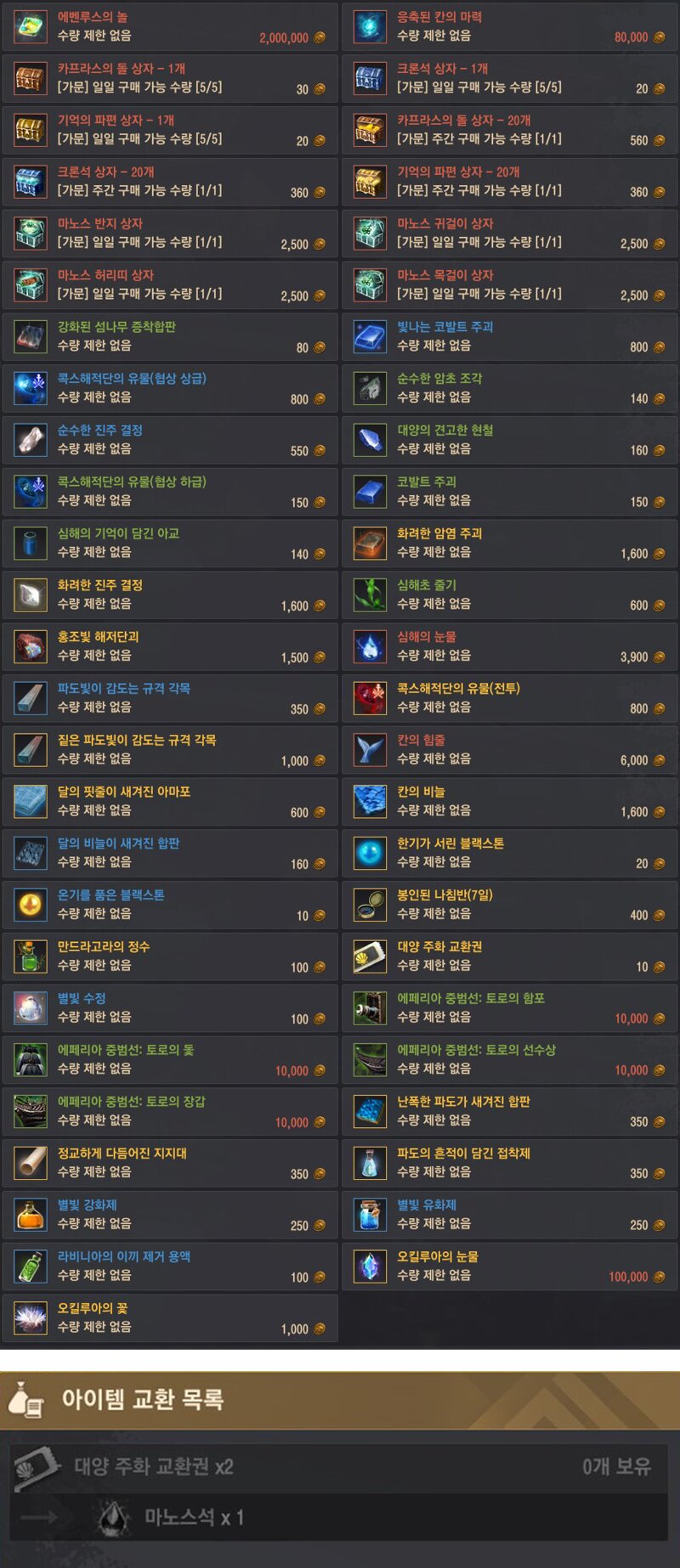
Task: Select 에페리아 중범선: 토로의 함포 item
Action: (509, 1009)
